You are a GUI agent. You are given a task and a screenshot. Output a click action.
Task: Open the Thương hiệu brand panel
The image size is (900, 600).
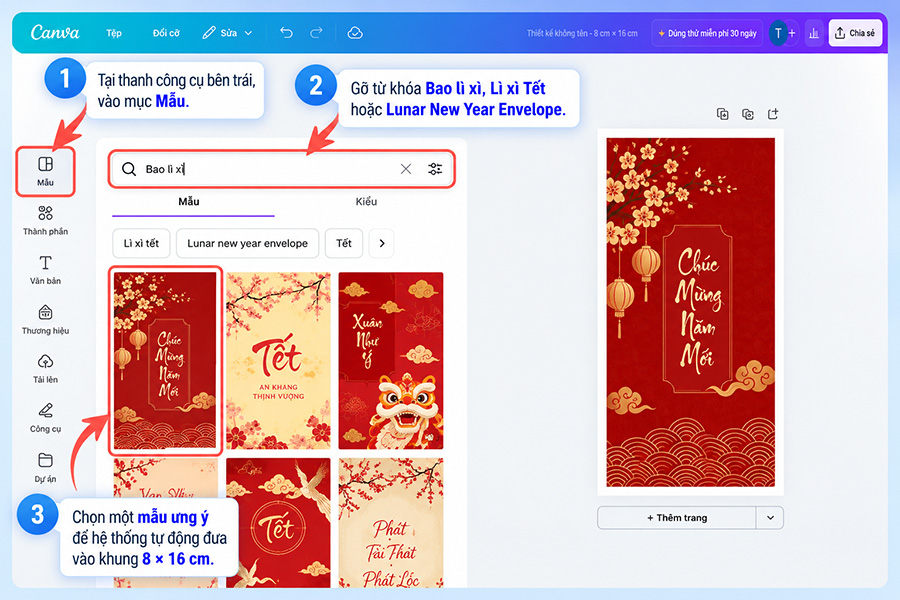45,320
